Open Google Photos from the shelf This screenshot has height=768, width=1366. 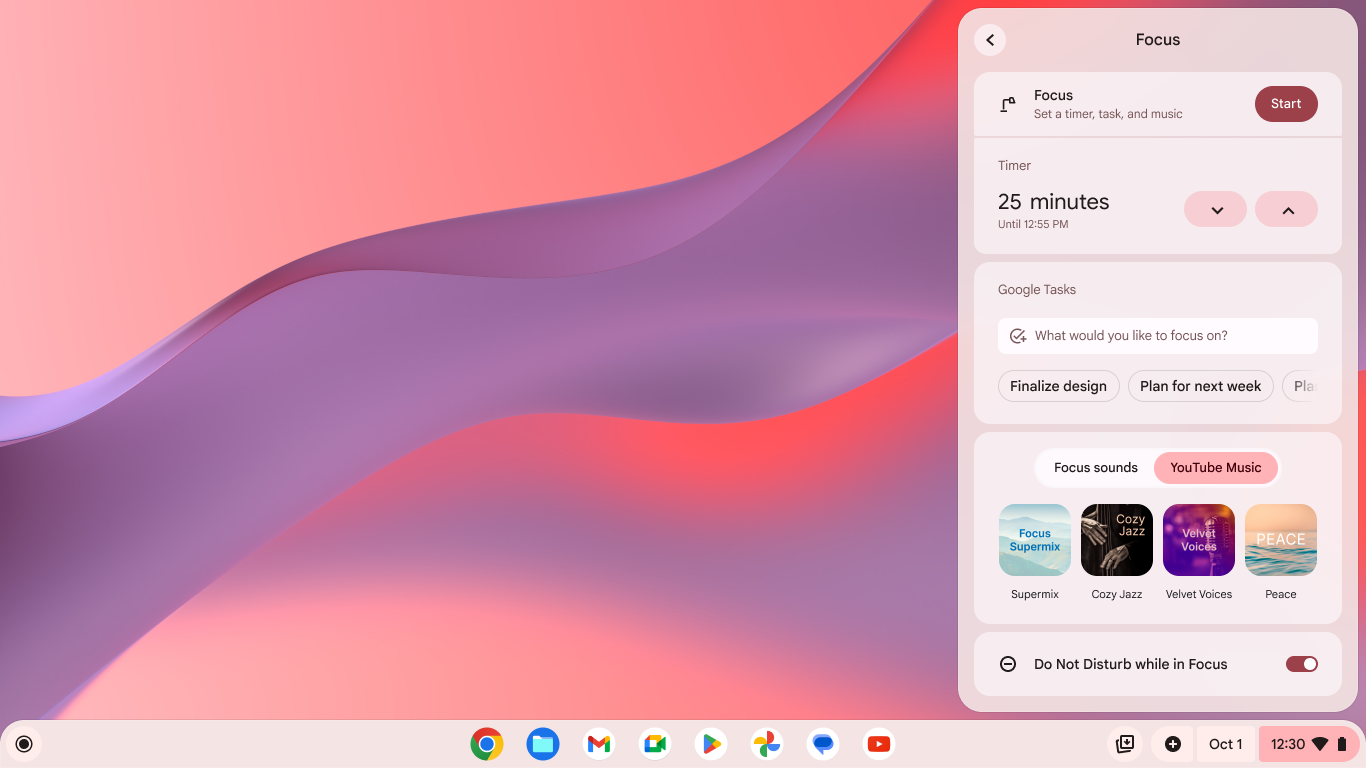tap(766, 744)
